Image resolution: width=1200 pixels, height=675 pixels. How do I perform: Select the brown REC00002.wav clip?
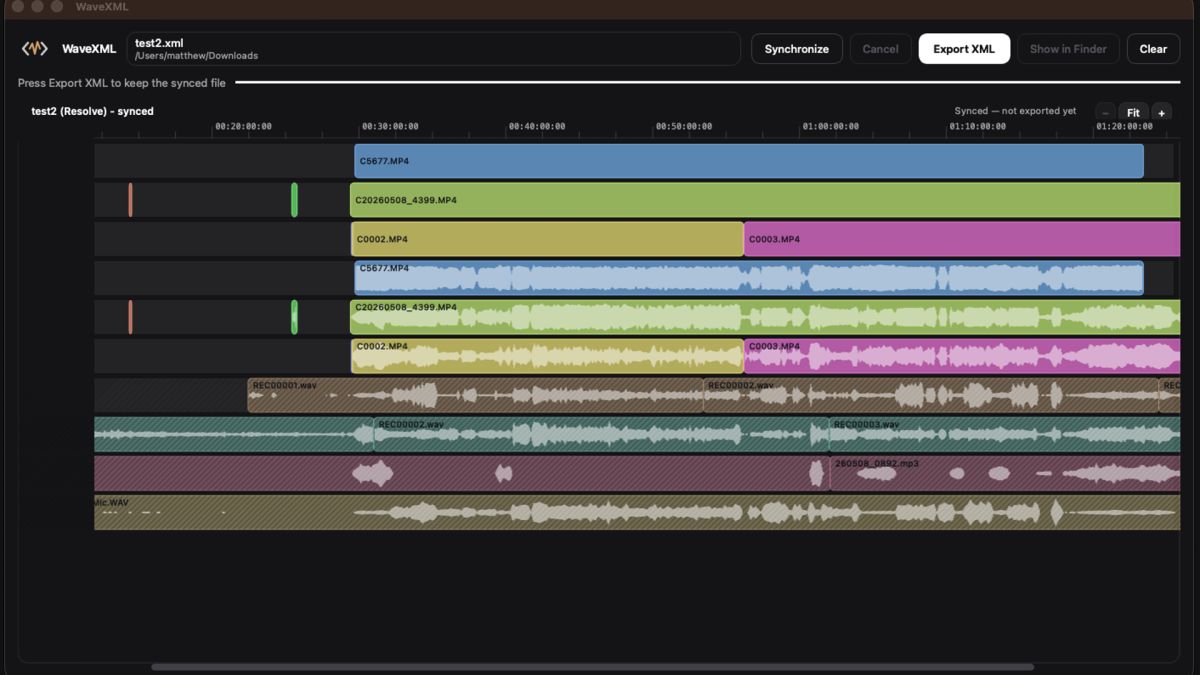click(x=930, y=395)
